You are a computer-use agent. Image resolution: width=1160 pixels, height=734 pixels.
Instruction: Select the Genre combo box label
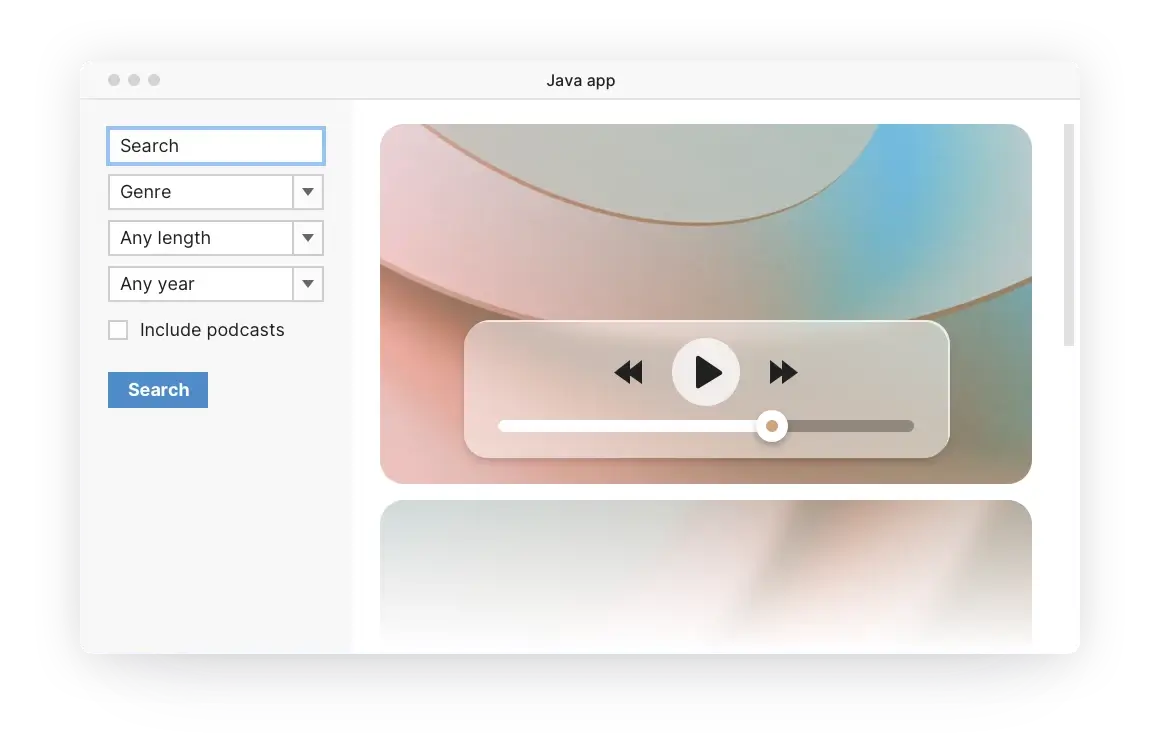tap(145, 192)
